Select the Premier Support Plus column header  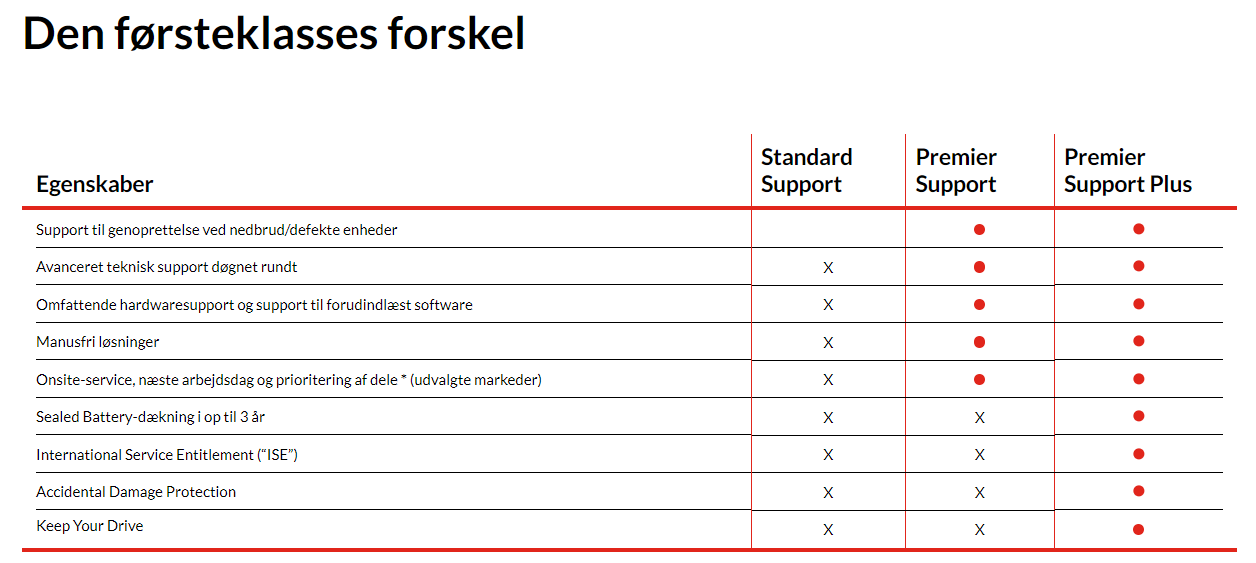click(x=1127, y=171)
